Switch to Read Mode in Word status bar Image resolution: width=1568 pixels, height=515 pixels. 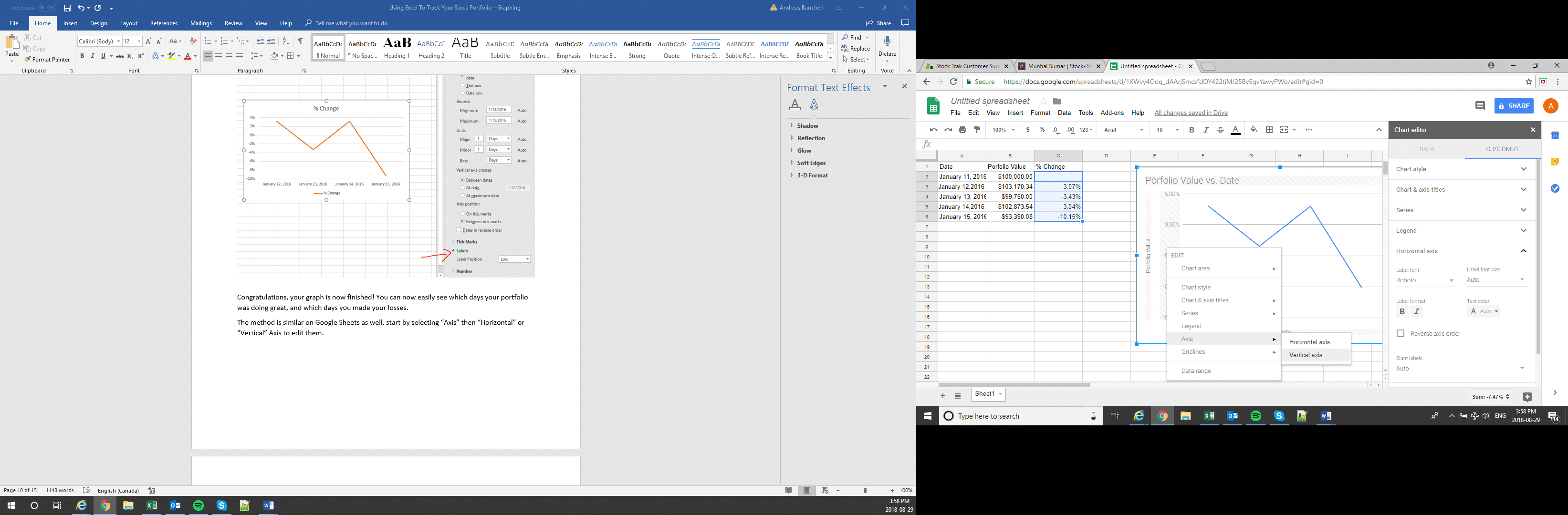coord(788,491)
